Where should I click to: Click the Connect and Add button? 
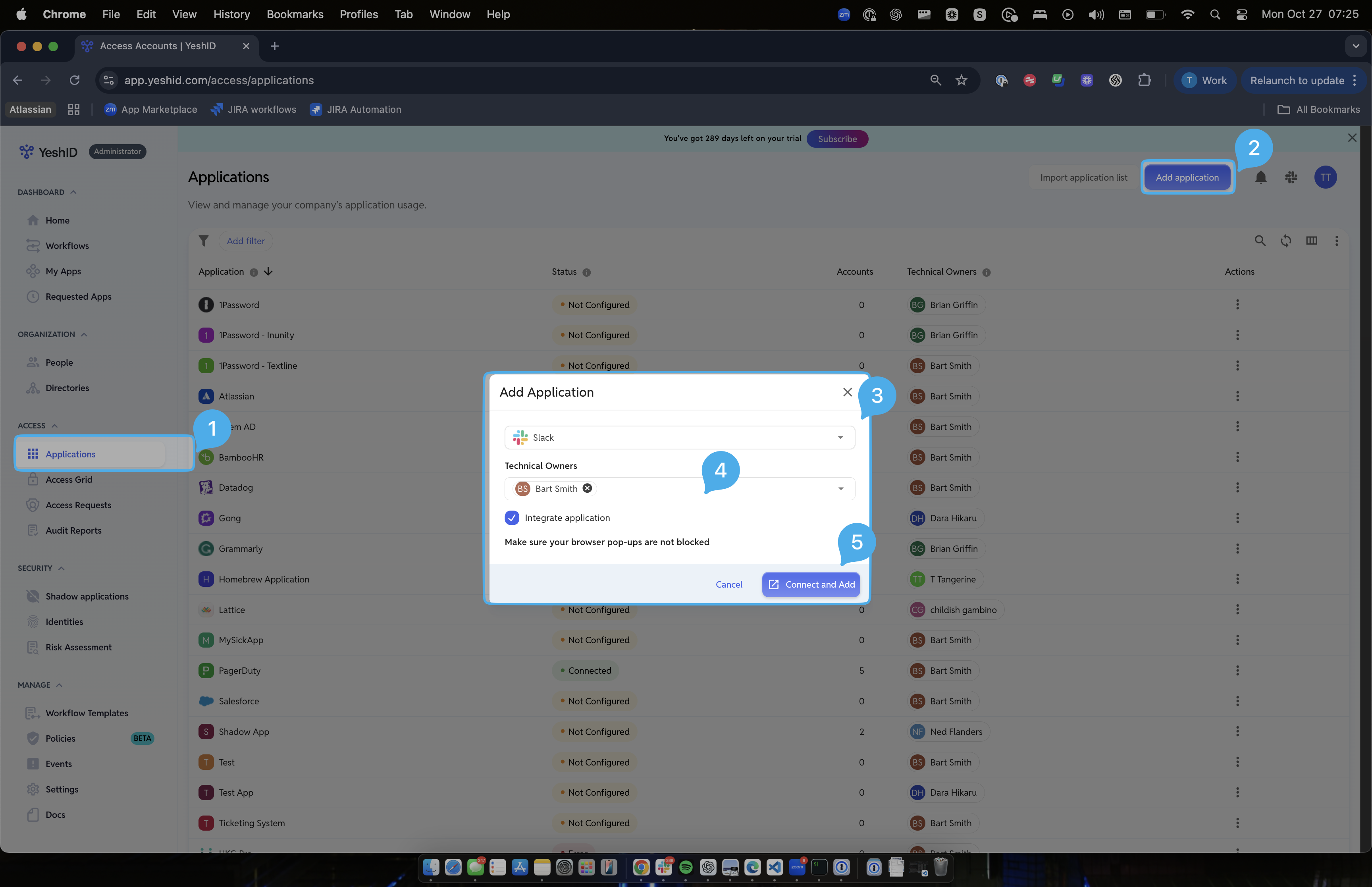811,584
